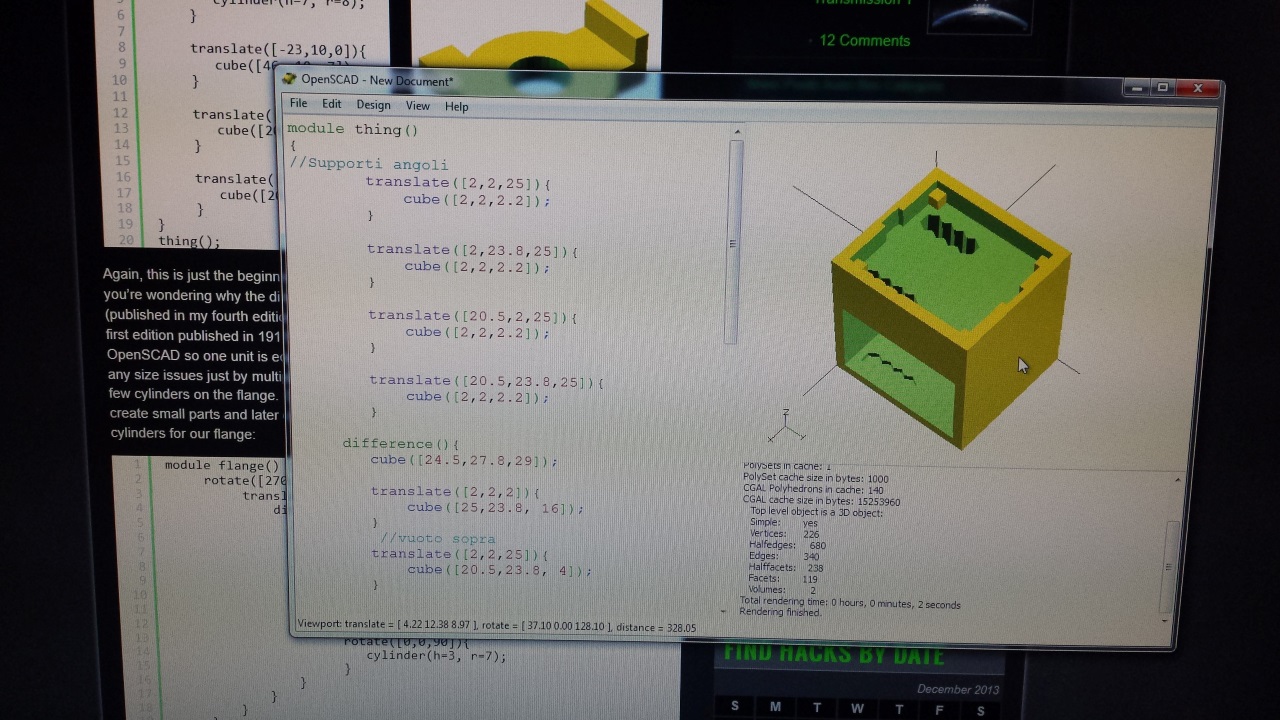Click the 'translate([20.5,23.8,25]){' line
The height and width of the screenshot is (720, 1280).
click(x=486, y=381)
